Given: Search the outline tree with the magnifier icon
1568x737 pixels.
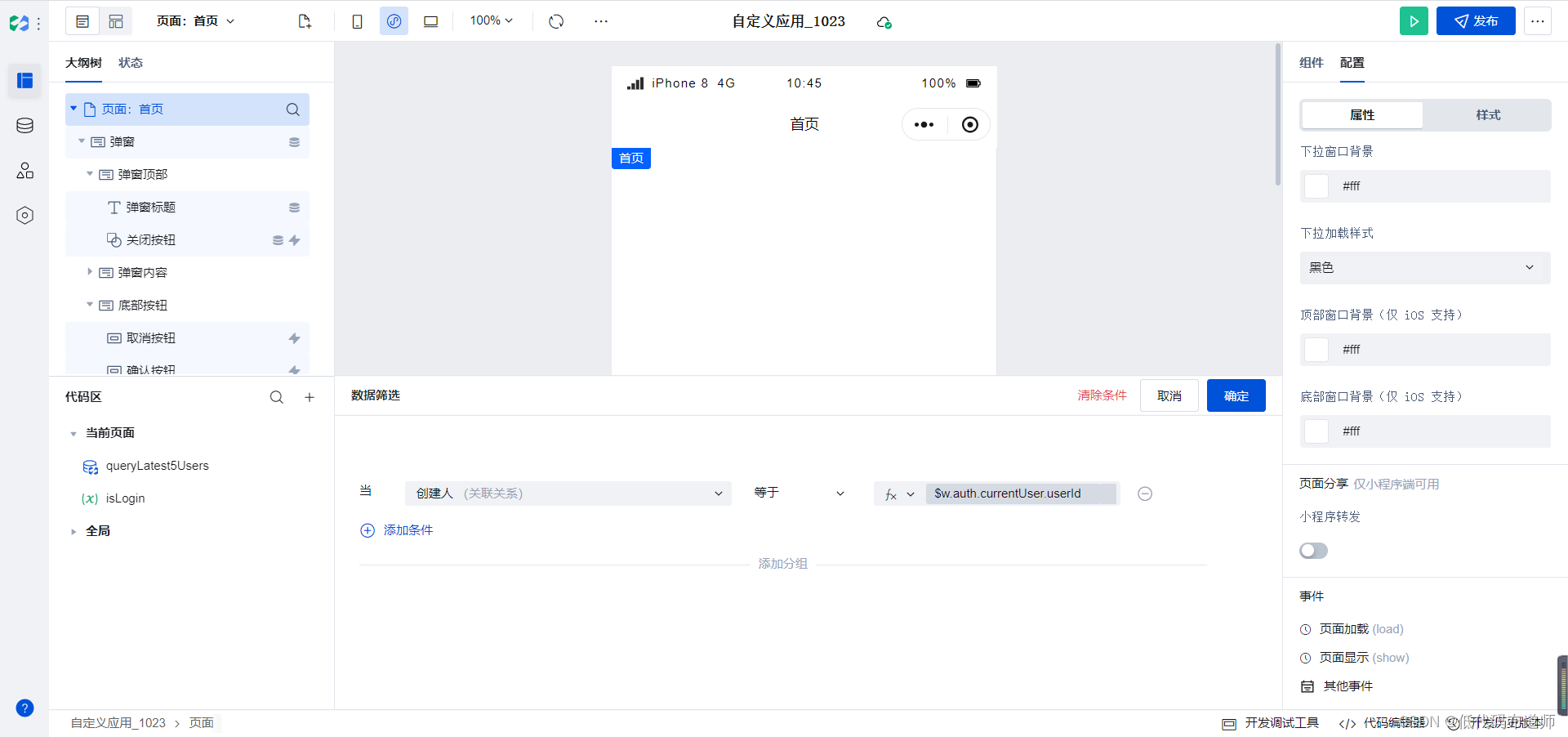Looking at the screenshot, I should 292,109.
